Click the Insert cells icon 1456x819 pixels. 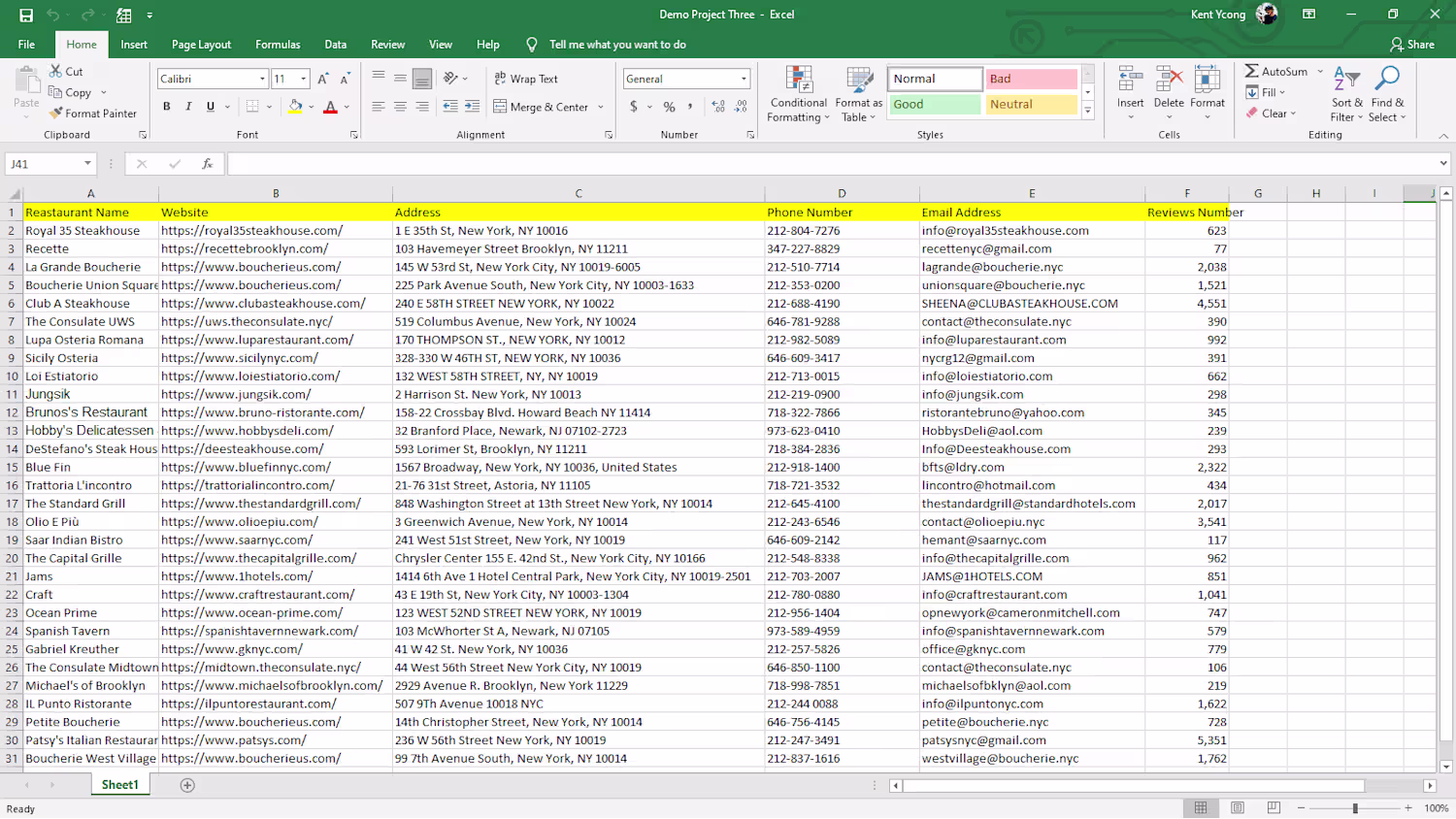click(1130, 80)
